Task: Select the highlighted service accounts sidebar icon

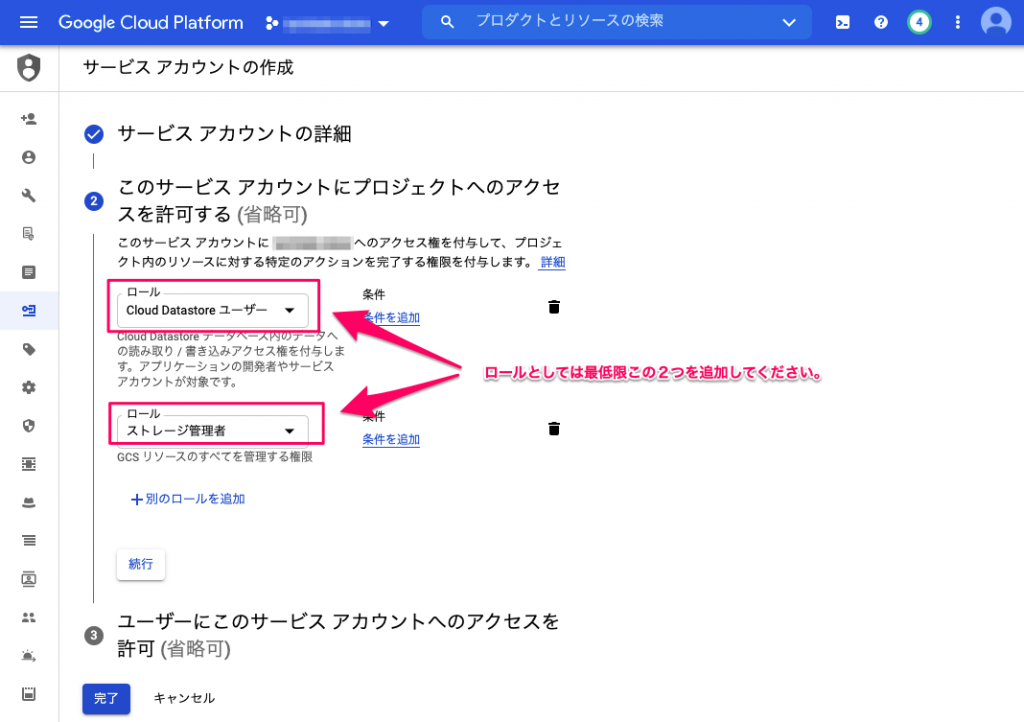Action: (29, 311)
